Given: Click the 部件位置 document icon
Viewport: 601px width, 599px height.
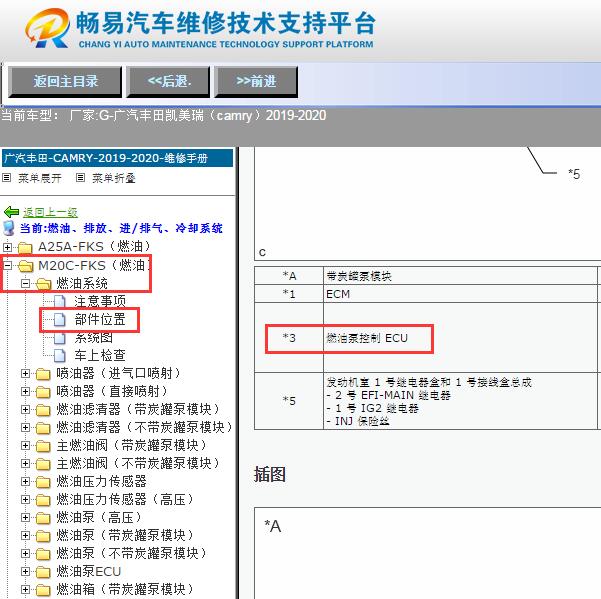Looking at the screenshot, I should coord(59,319).
